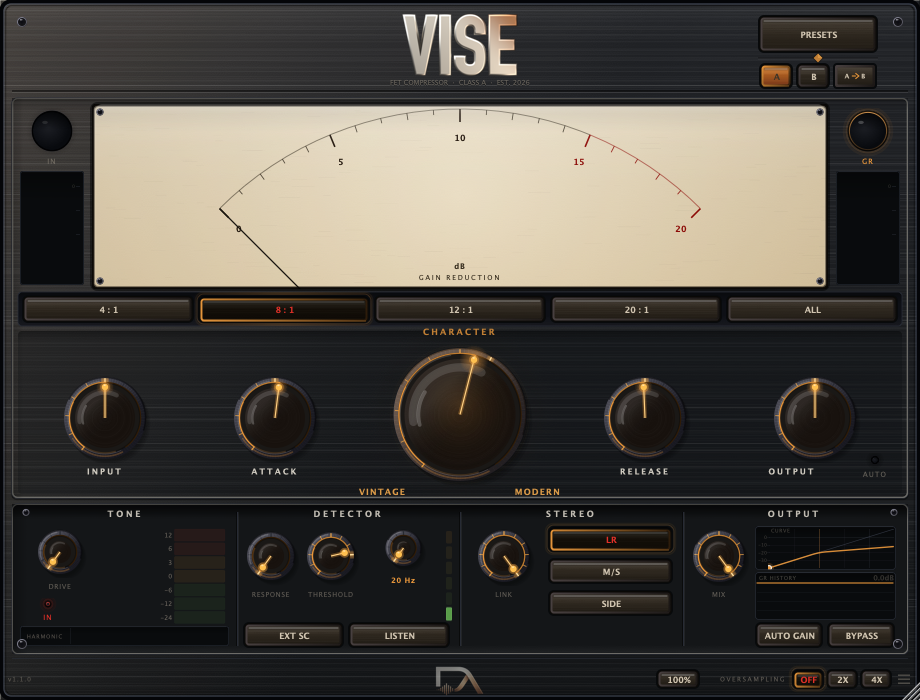Turn oversampling OFF

pos(809,679)
